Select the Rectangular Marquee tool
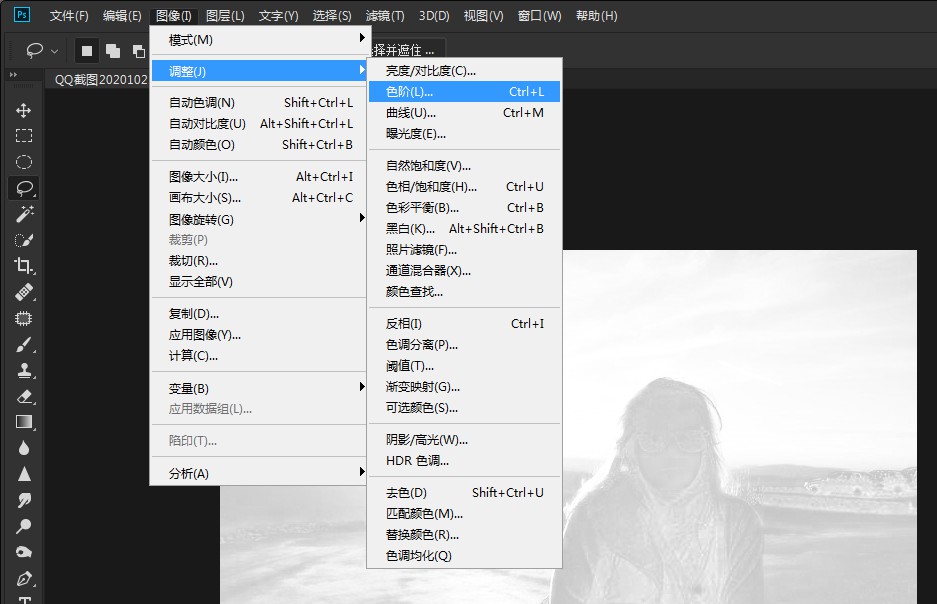Image resolution: width=937 pixels, height=604 pixels. pyautogui.click(x=23, y=136)
